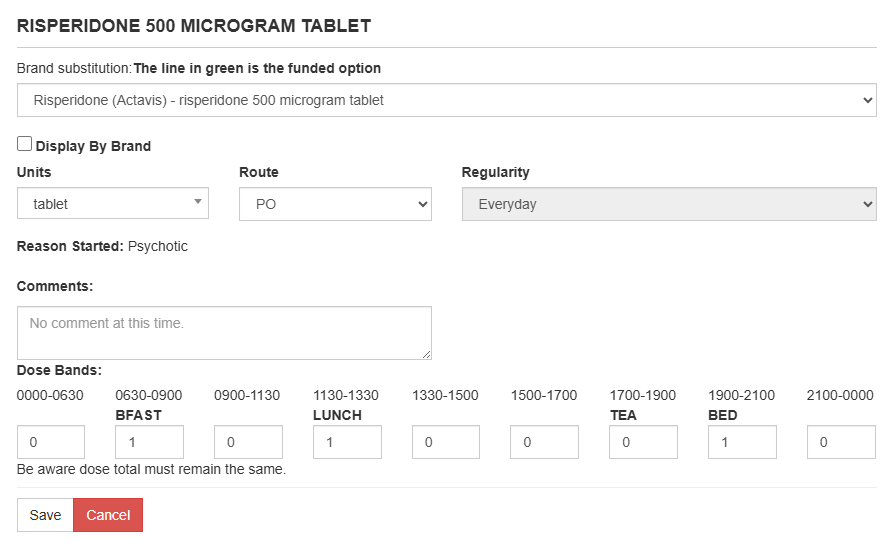The image size is (893, 552).
Task: Focus the 1330-1500 dose band input
Action: (446, 442)
